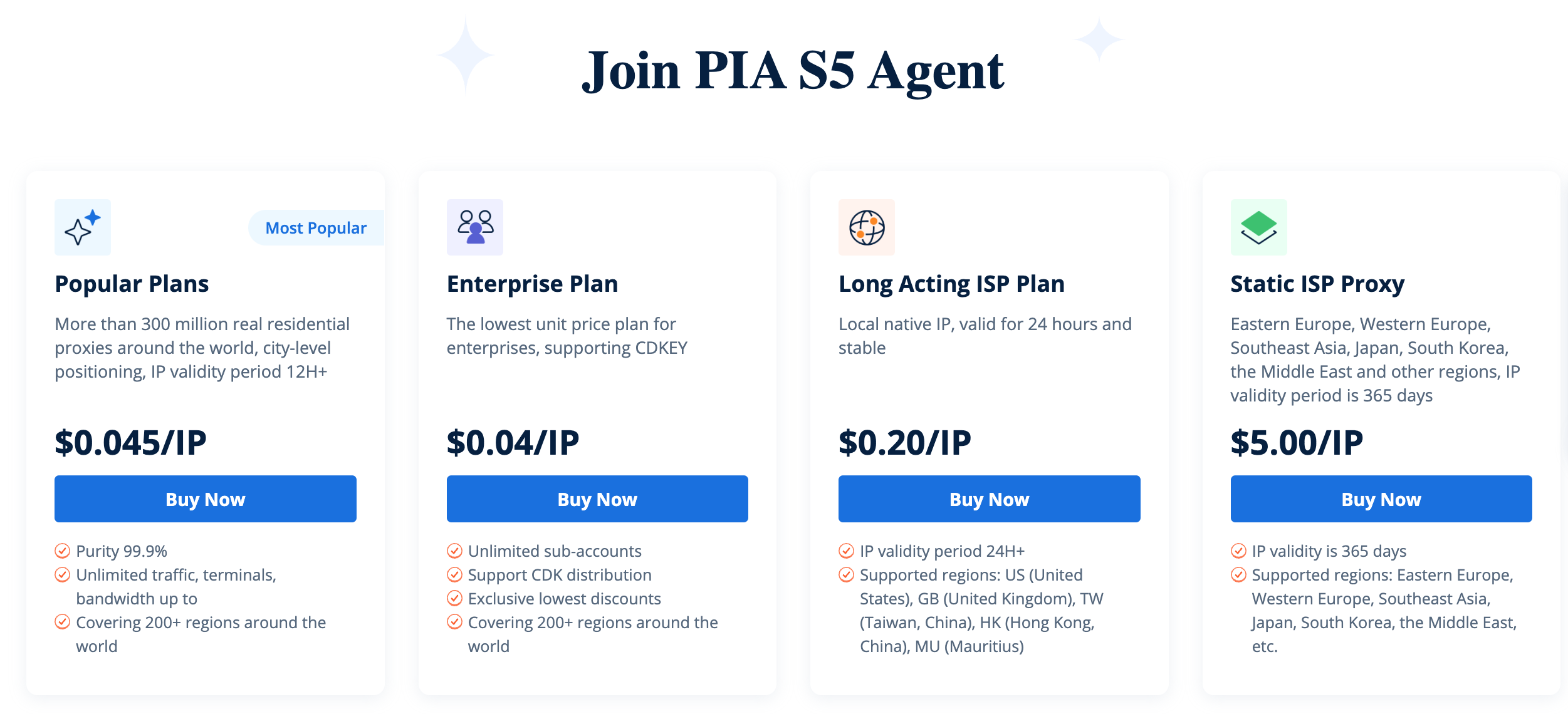Viewport: 1568px width, 714px height.
Task: Buy the Popular Plans at $0.045/IP
Action: (x=206, y=499)
